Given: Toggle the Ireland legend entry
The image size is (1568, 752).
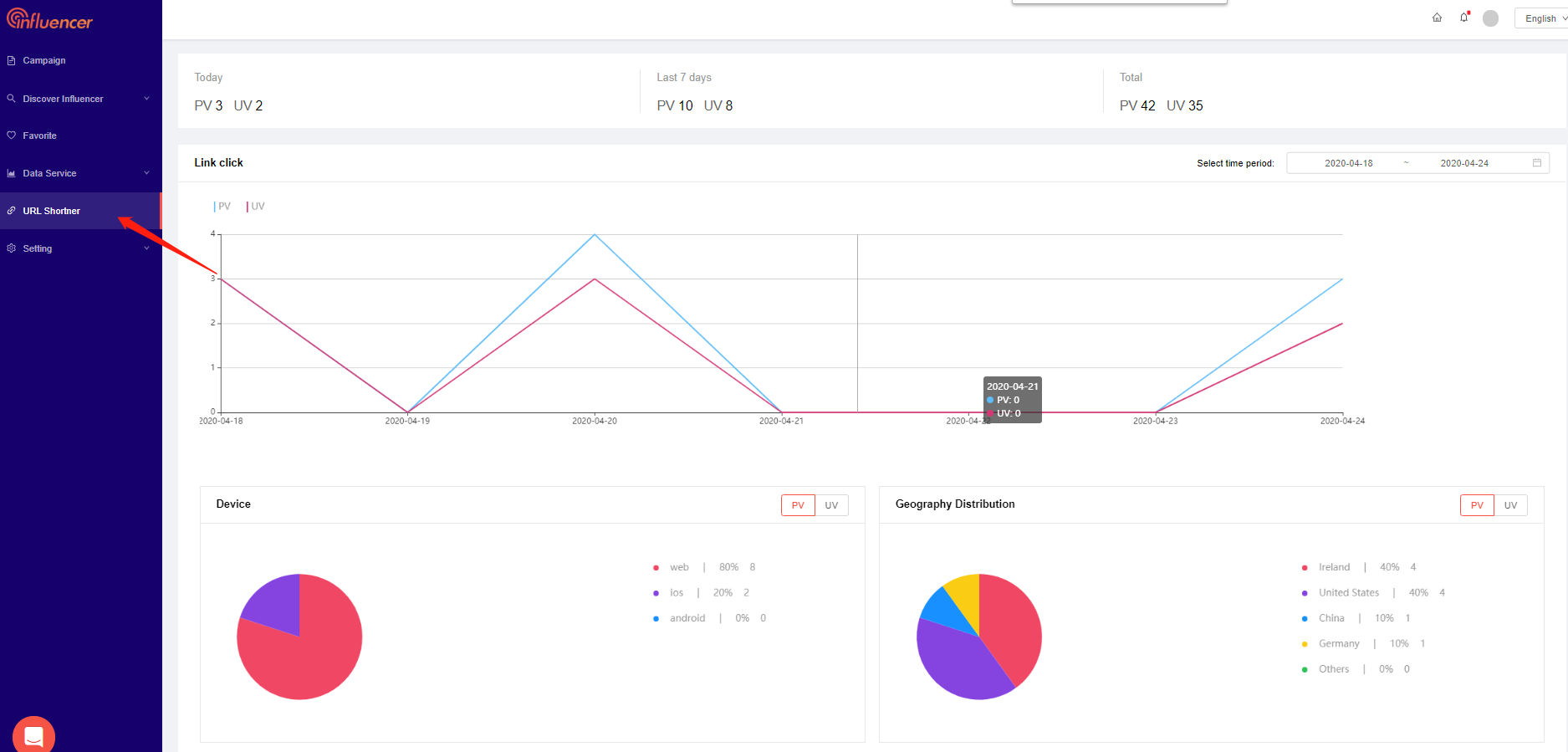Looking at the screenshot, I should click(1359, 567).
